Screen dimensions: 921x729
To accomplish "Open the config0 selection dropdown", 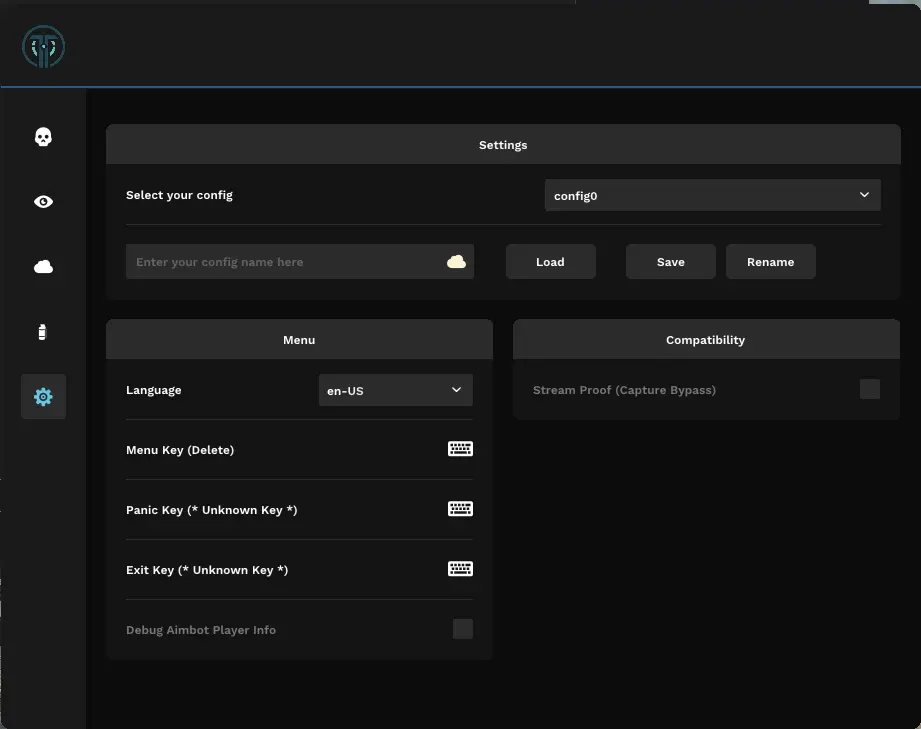I will click(712, 195).
